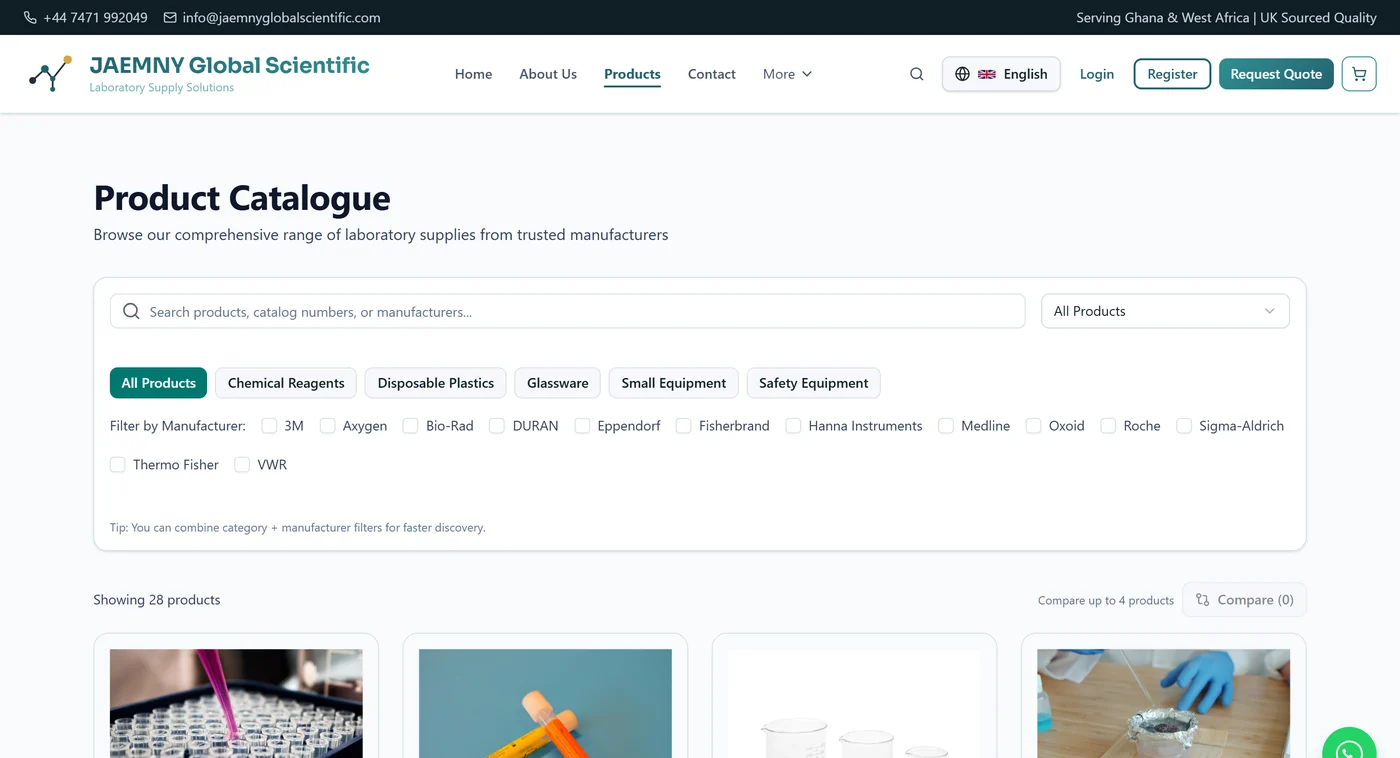Focus the product search input field

pyautogui.click(x=568, y=311)
